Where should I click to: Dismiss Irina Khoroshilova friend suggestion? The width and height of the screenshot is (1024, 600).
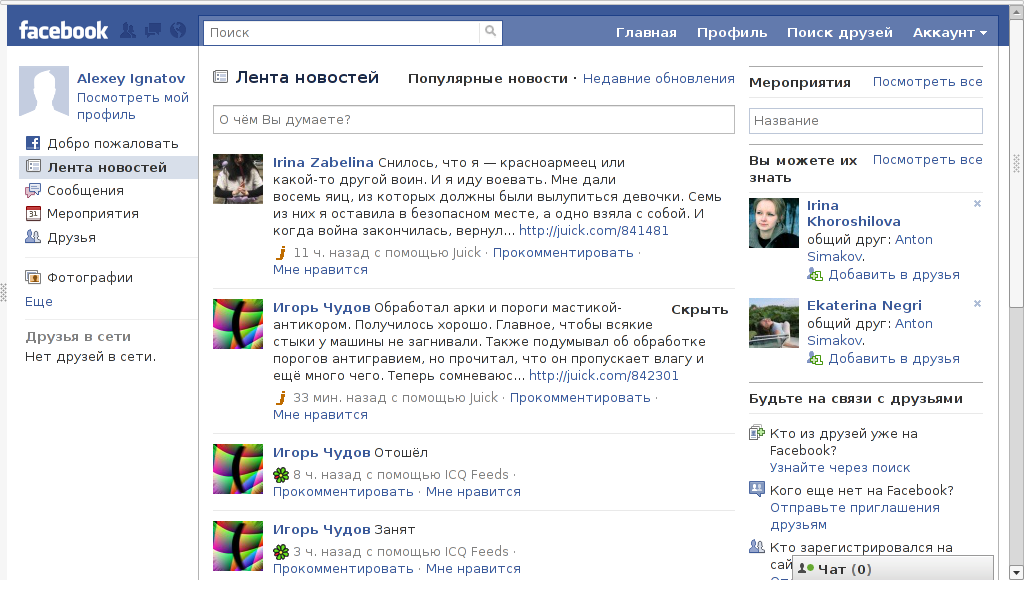(x=977, y=204)
